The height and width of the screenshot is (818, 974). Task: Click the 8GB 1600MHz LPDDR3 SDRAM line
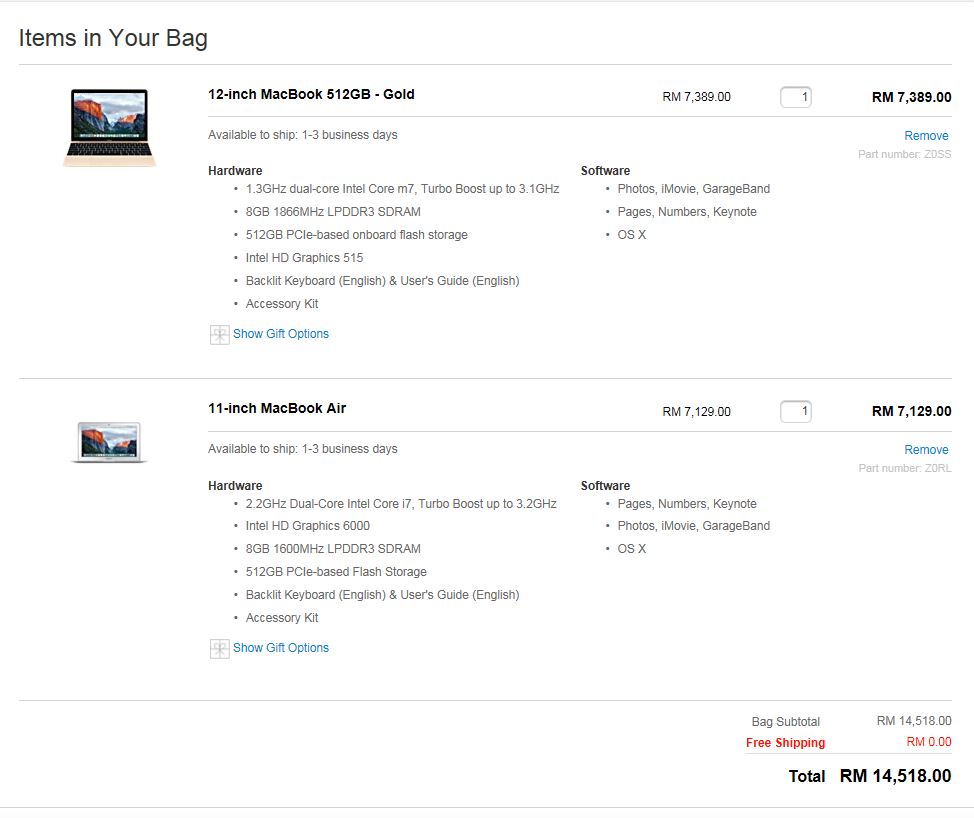333,549
